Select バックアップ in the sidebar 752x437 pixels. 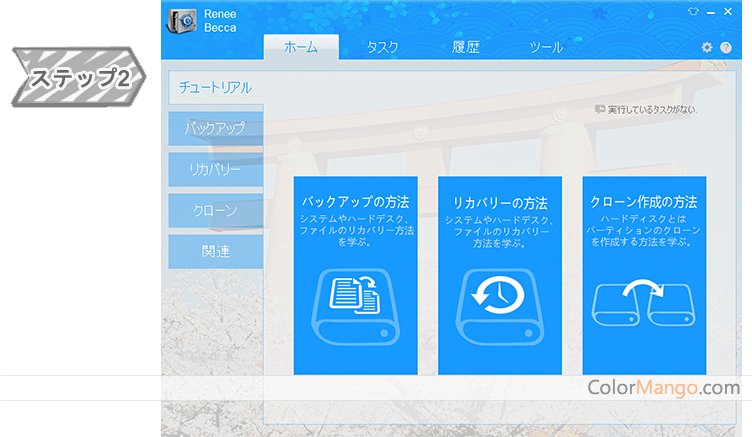pos(216,129)
